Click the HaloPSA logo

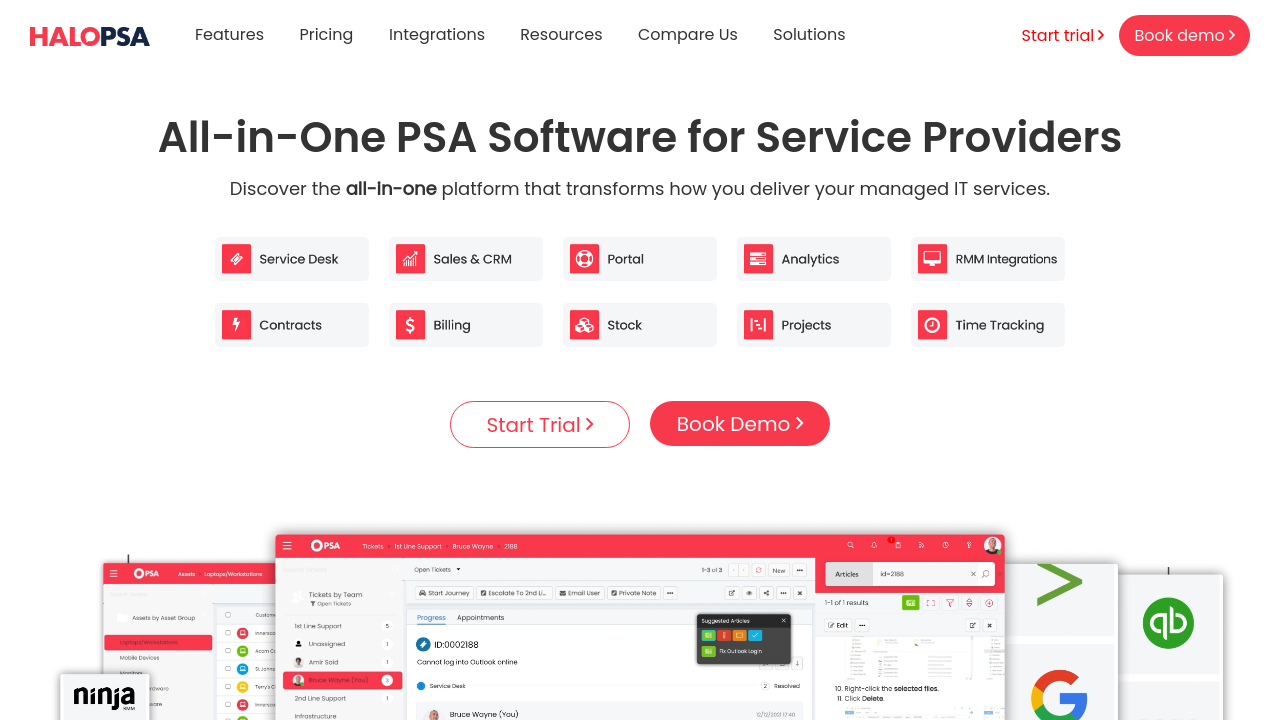click(89, 36)
